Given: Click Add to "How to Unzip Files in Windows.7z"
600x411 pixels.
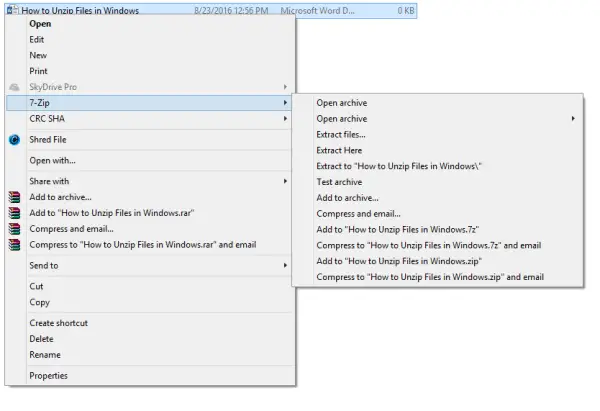Looking at the screenshot, I should coord(438,230).
